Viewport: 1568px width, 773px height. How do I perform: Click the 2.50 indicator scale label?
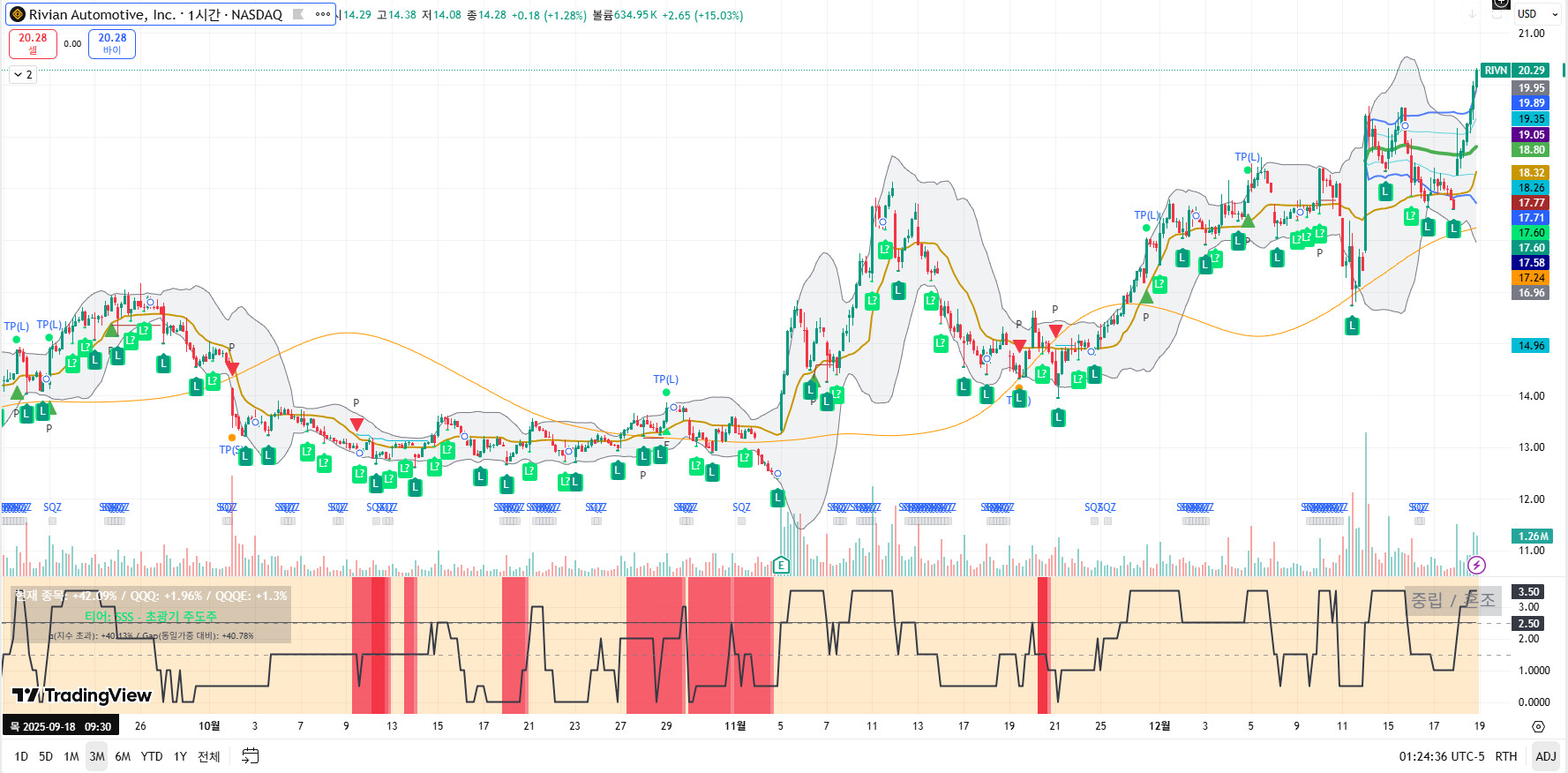[1528, 624]
